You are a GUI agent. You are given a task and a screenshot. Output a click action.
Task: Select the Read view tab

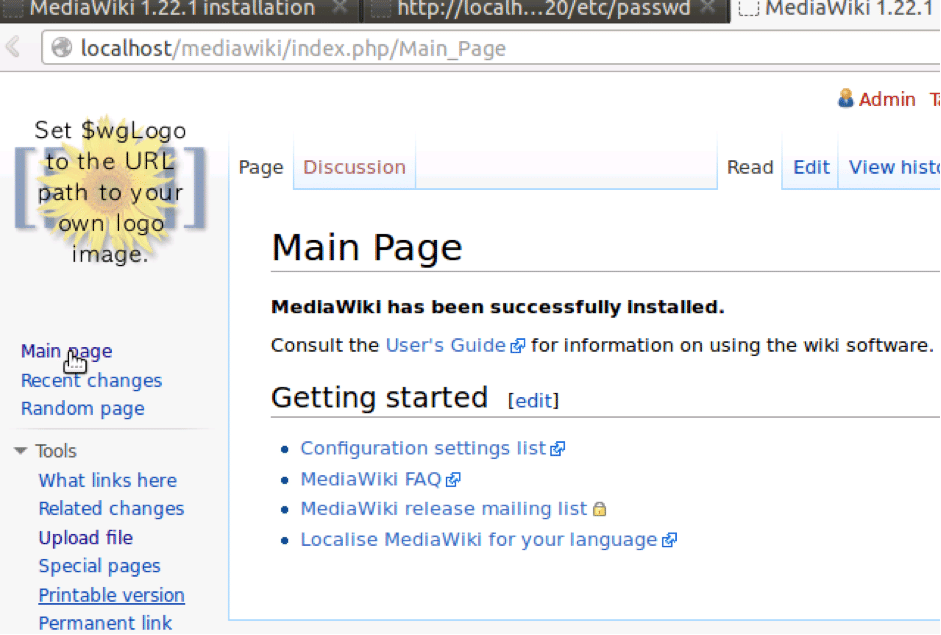(x=750, y=167)
